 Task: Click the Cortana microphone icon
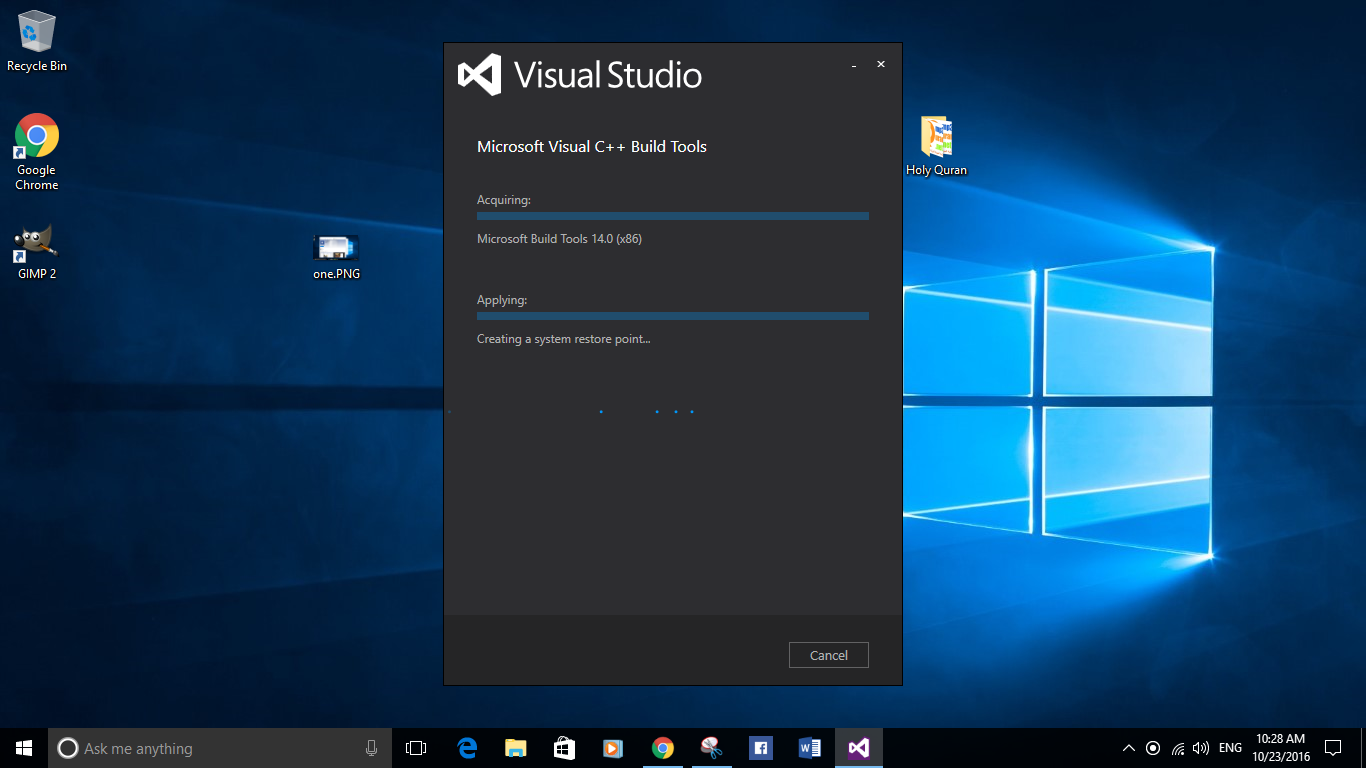pos(371,748)
